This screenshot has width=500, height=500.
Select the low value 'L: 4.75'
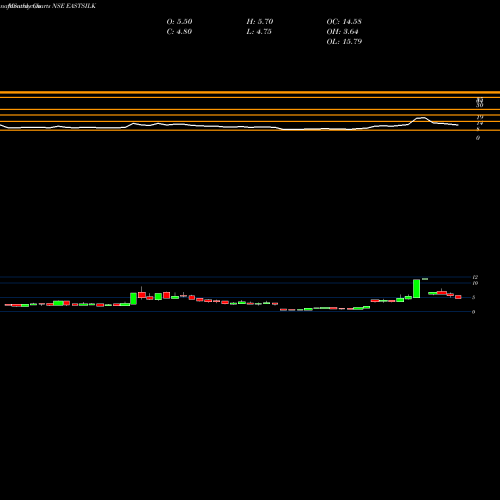pos(259,32)
